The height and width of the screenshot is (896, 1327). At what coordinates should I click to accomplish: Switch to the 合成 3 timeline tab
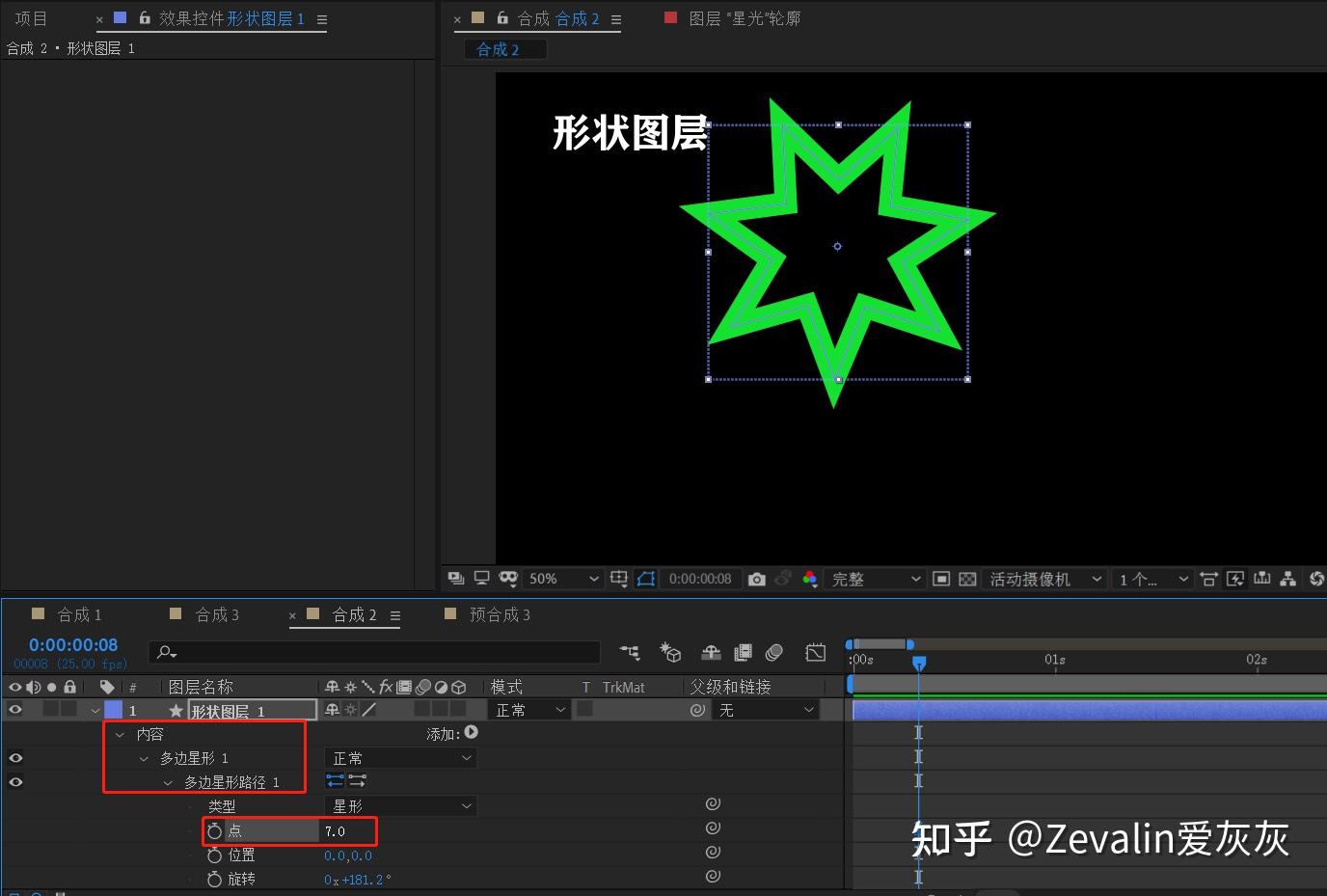[x=217, y=614]
